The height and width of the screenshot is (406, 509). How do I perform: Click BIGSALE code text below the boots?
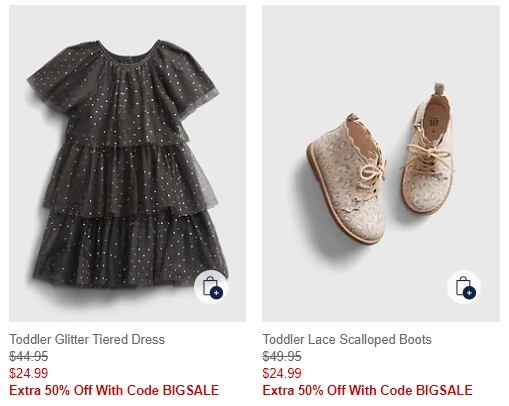(x=444, y=390)
